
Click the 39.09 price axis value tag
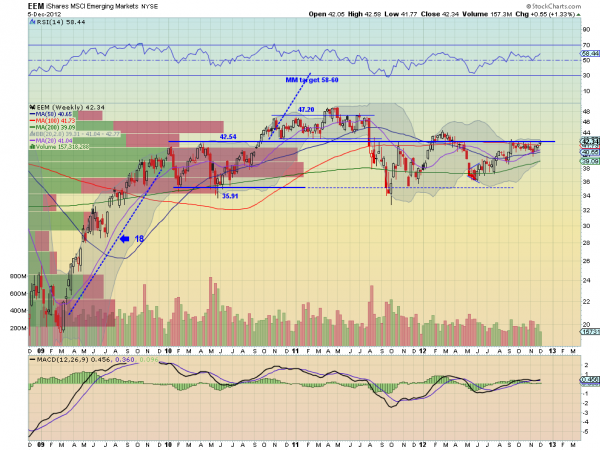tap(590, 161)
